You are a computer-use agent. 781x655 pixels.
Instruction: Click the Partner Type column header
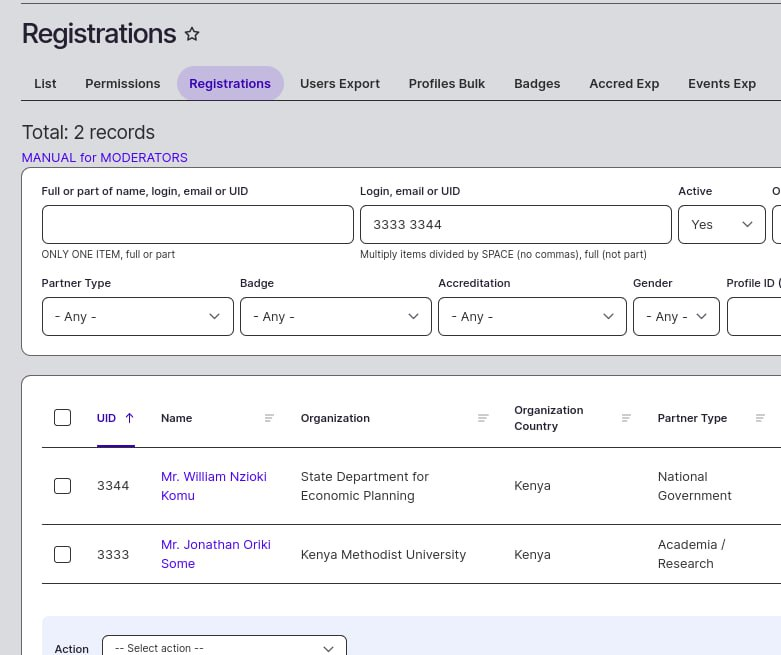(692, 418)
